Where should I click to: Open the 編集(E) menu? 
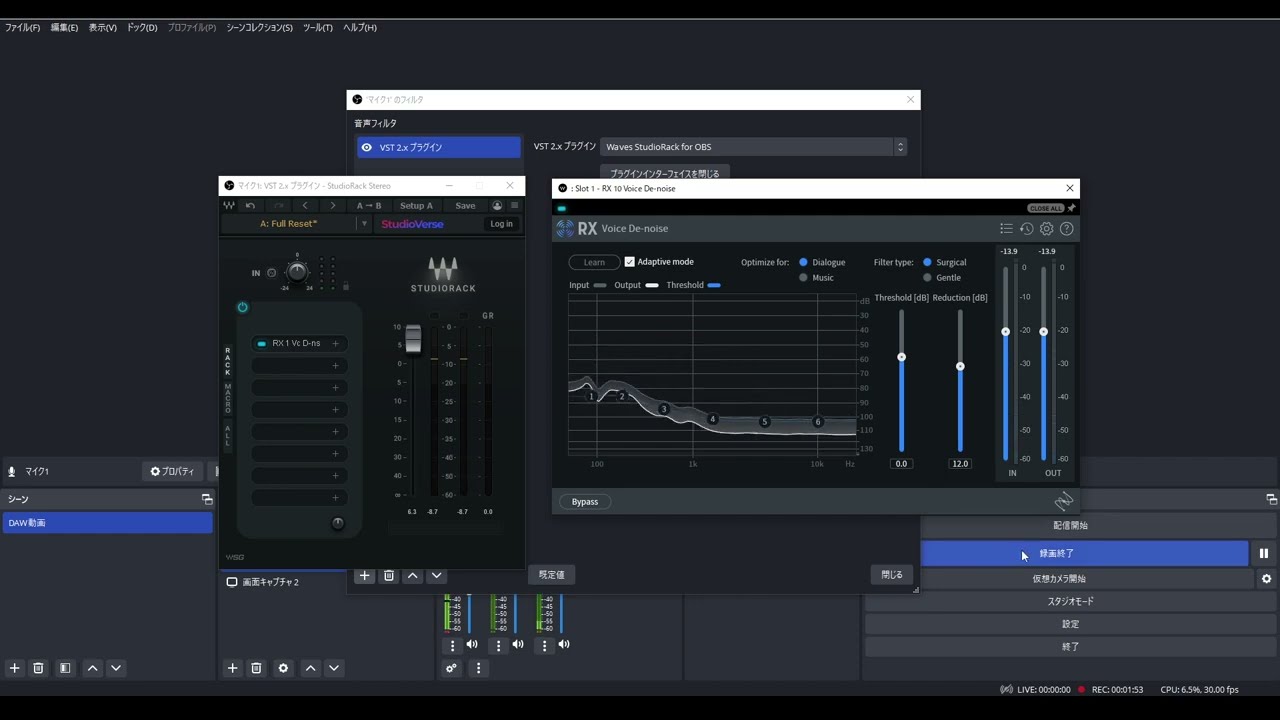coord(64,28)
